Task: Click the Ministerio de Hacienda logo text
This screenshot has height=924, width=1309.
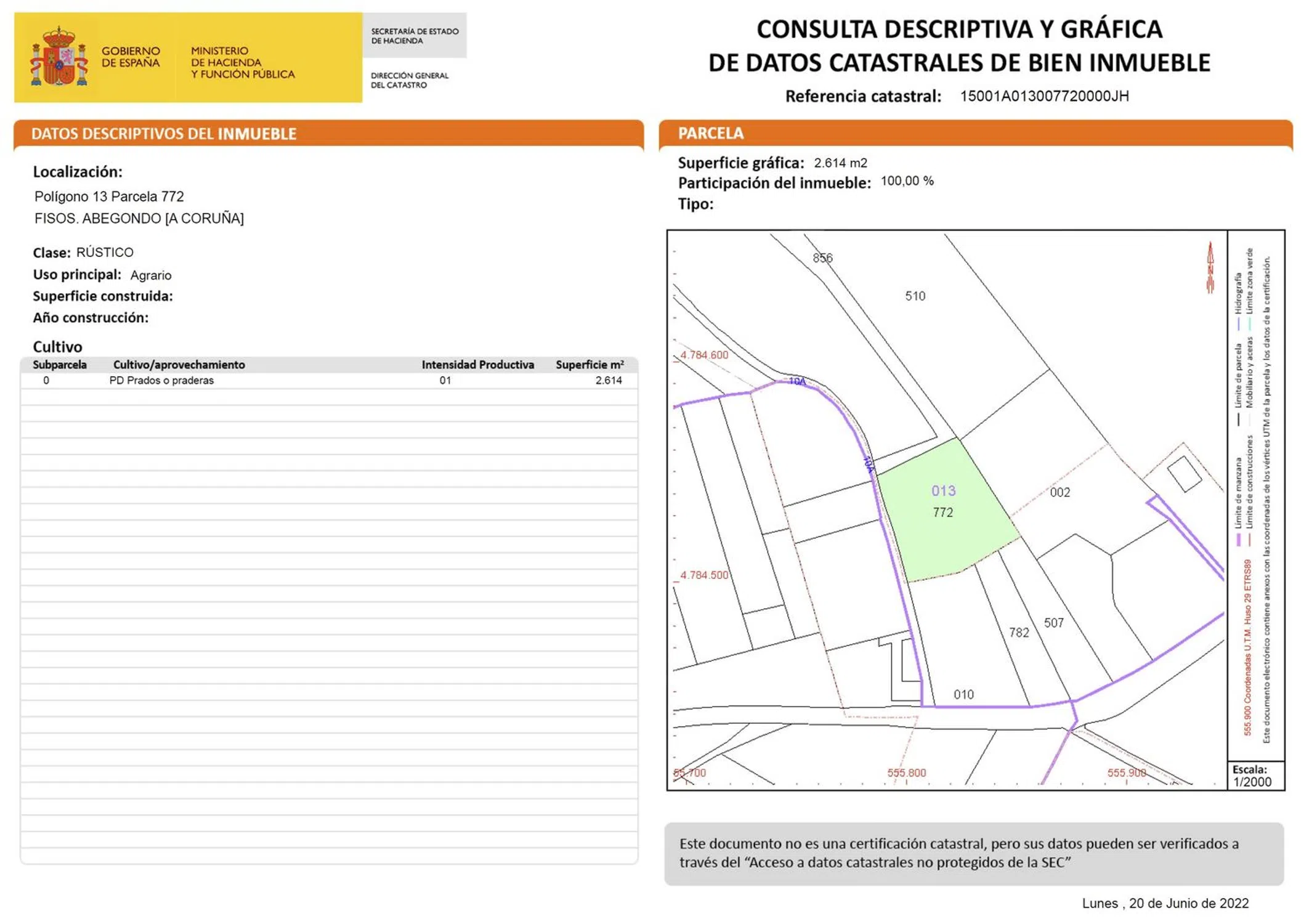Action: [x=242, y=62]
